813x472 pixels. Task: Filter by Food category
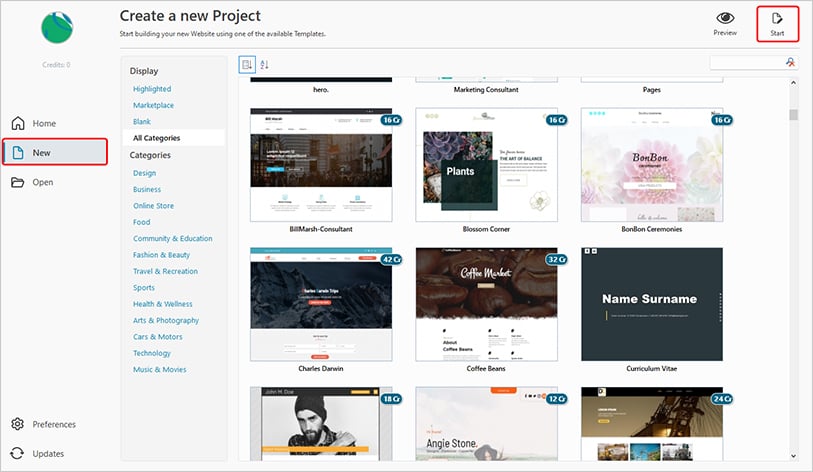coord(142,222)
